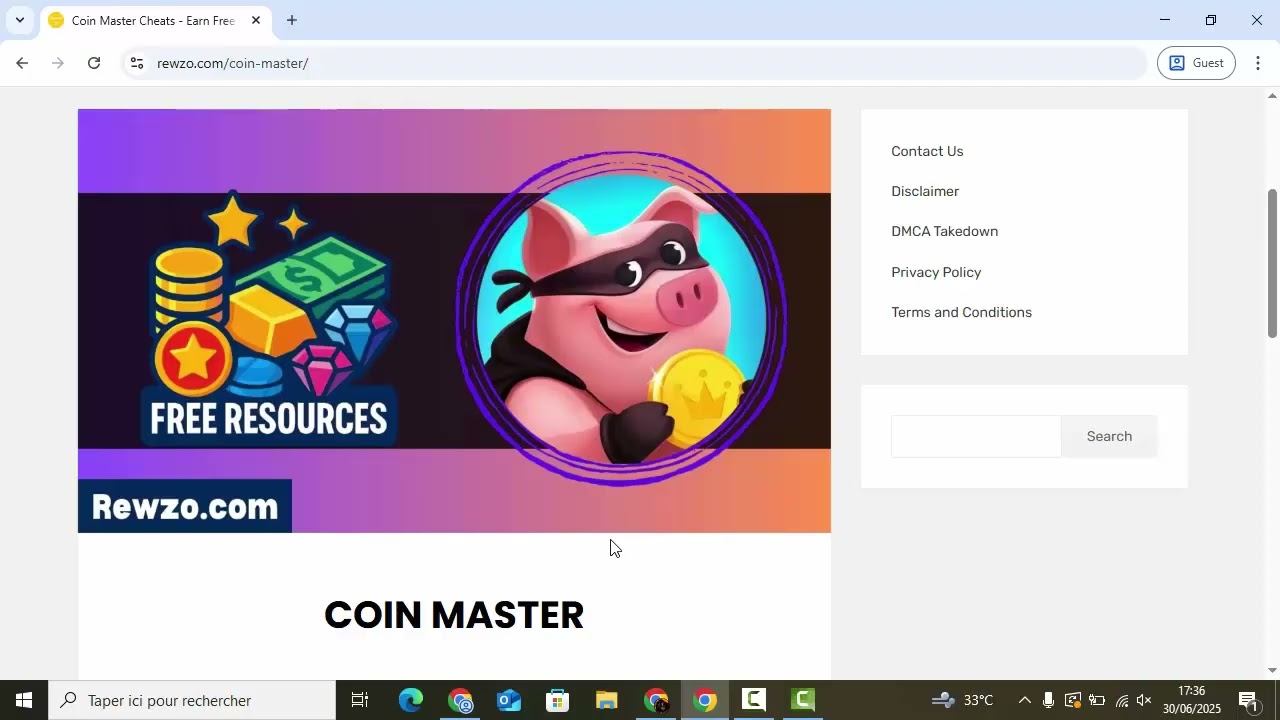Open the notification center icon
Image resolution: width=1280 pixels, height=720 pixels.
1248,700
